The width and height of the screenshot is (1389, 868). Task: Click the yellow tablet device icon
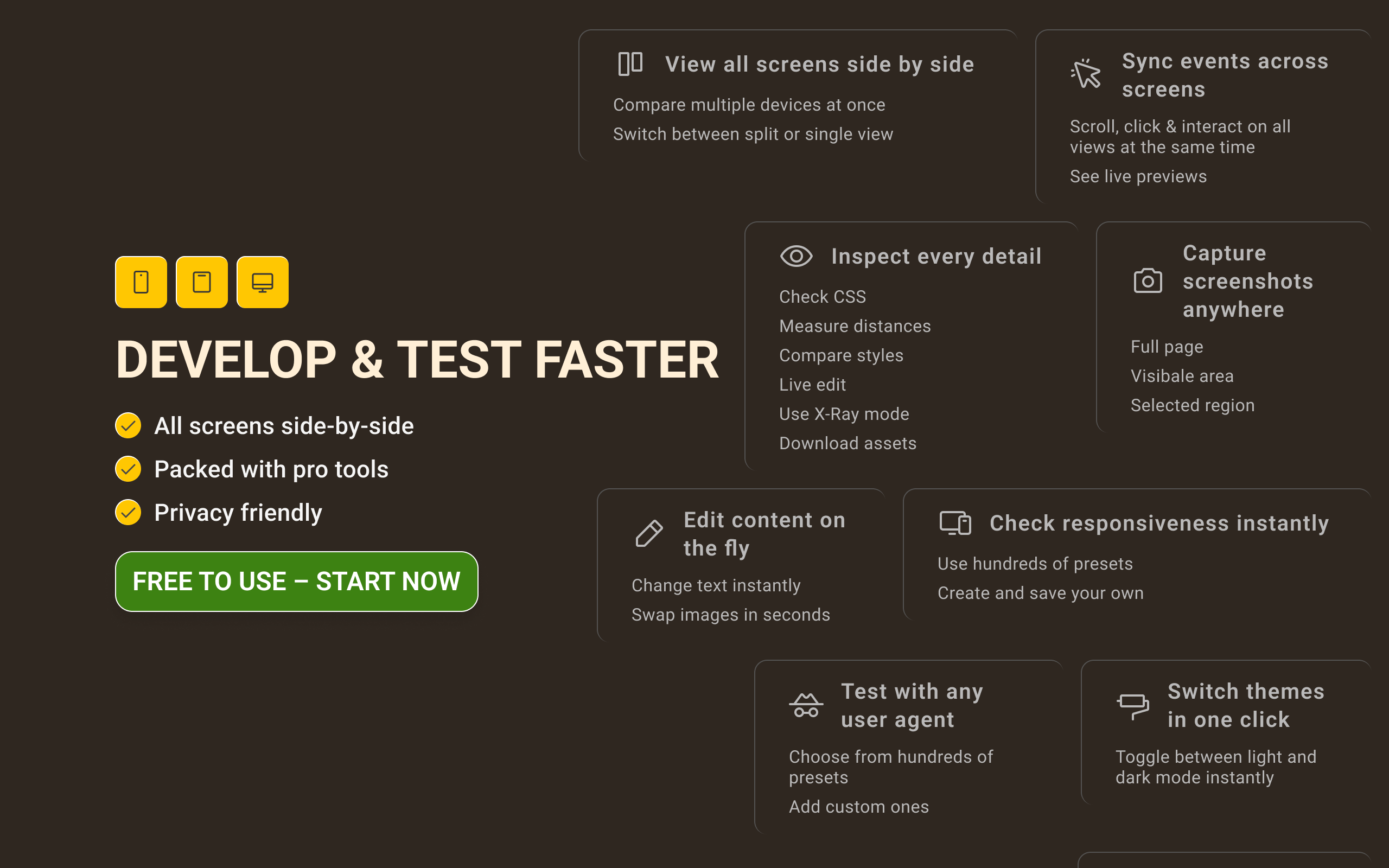[201, 282]
